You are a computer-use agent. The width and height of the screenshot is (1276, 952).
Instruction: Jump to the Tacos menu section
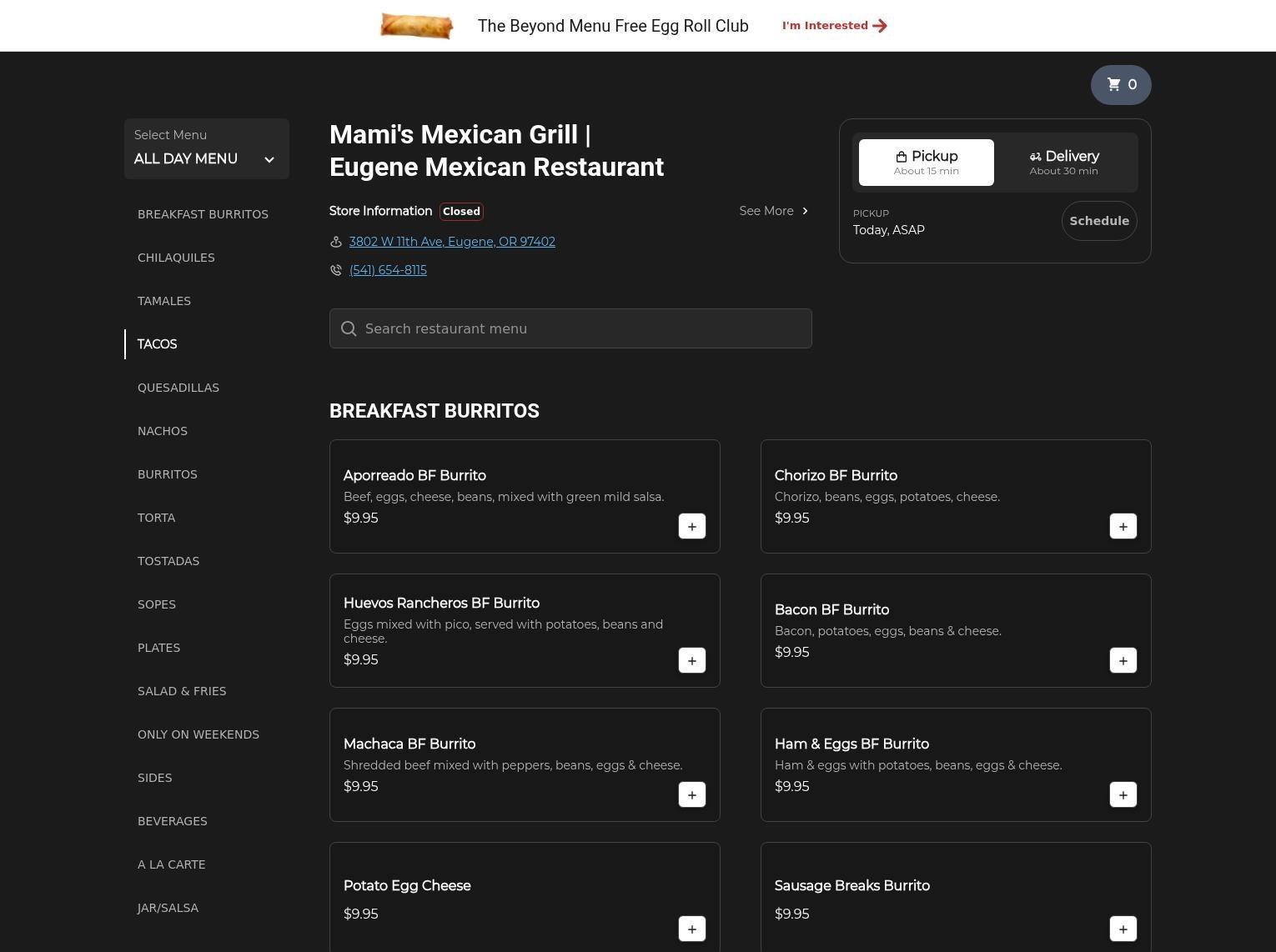[x=157, y=344]
